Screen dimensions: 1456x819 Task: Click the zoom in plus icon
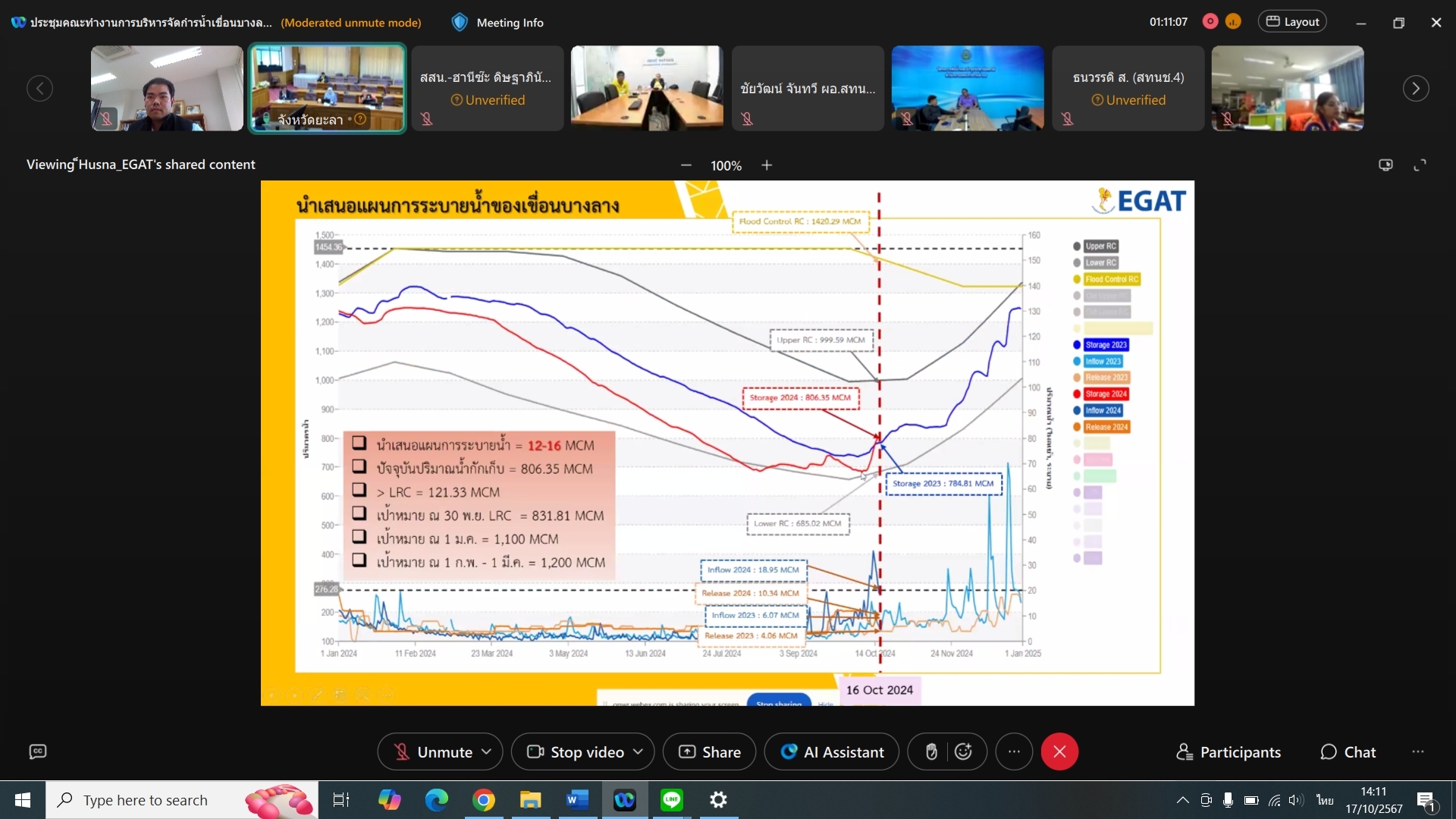[767, 165]
